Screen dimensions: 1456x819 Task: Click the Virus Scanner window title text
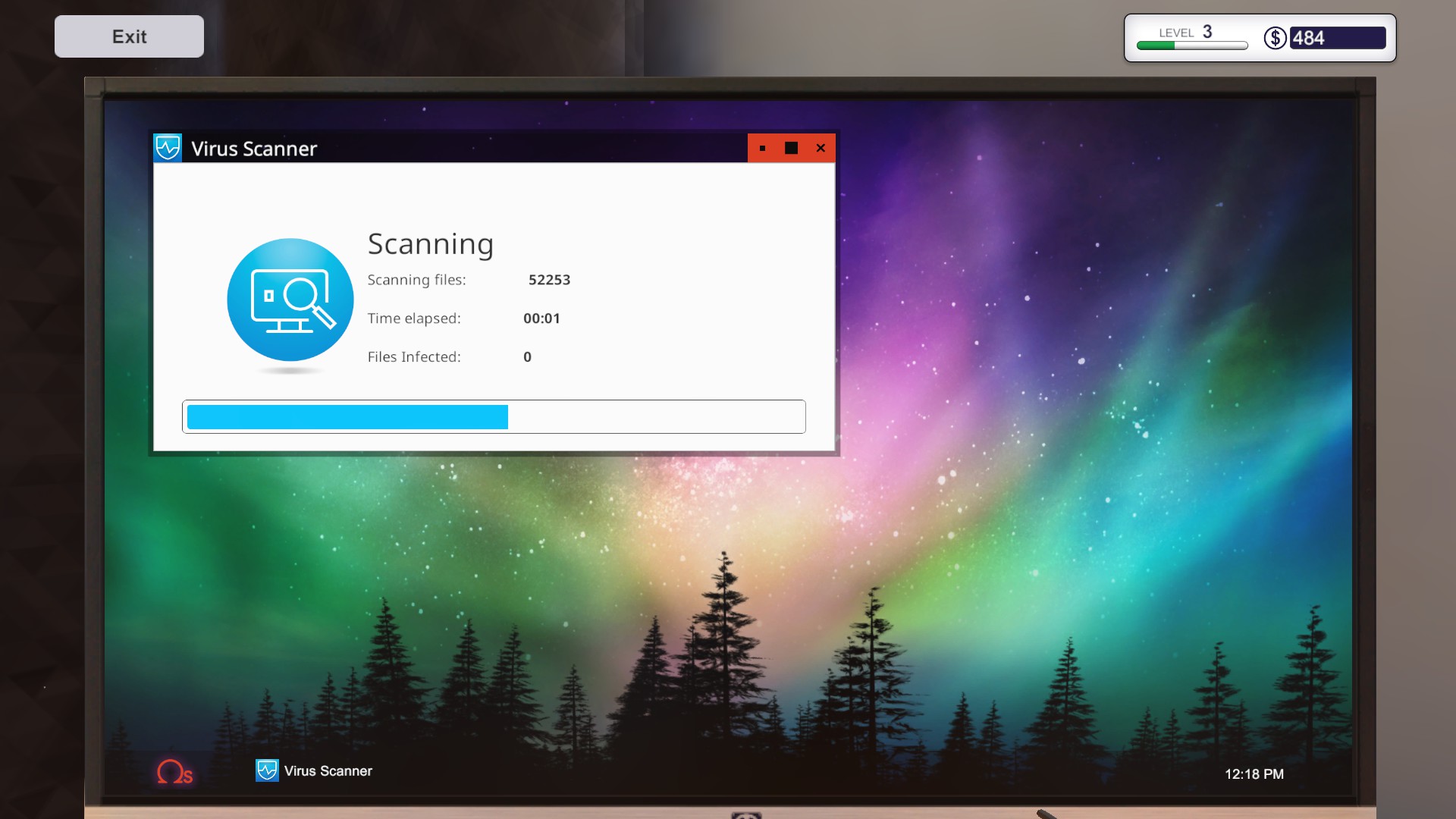click(x=254, y=149)
